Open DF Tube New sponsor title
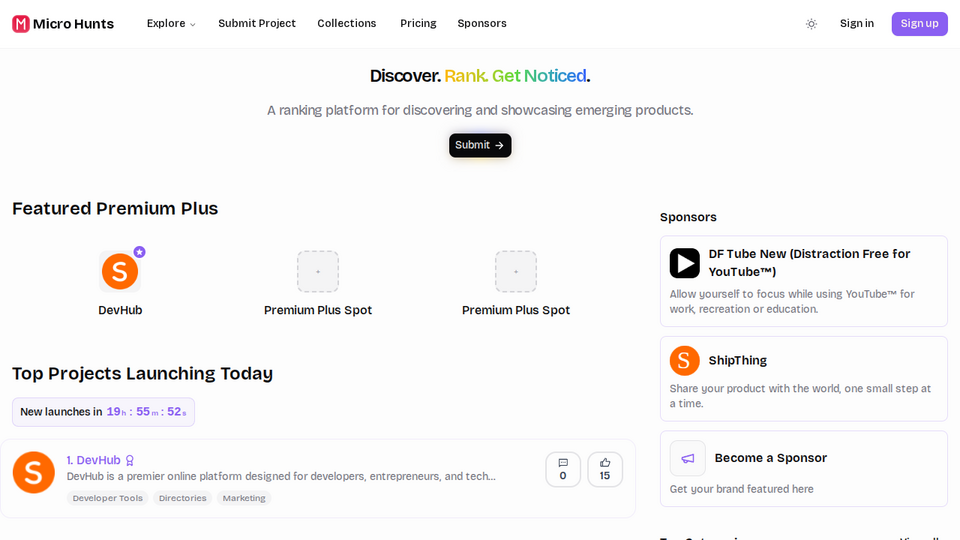 [x=809, y=263]
